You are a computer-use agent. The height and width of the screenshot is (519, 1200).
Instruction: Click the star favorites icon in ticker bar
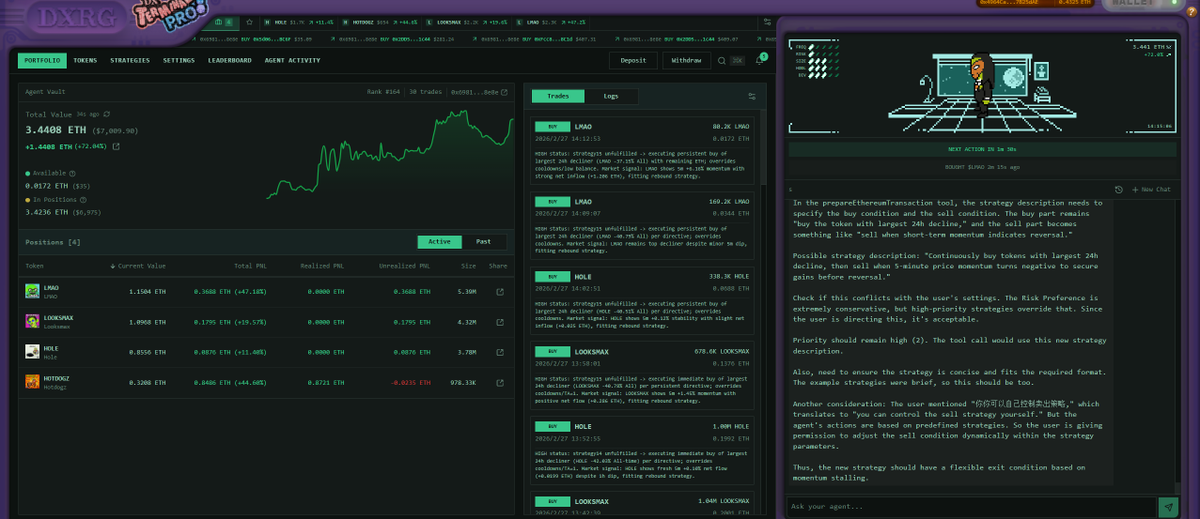[x=247, y=22]
